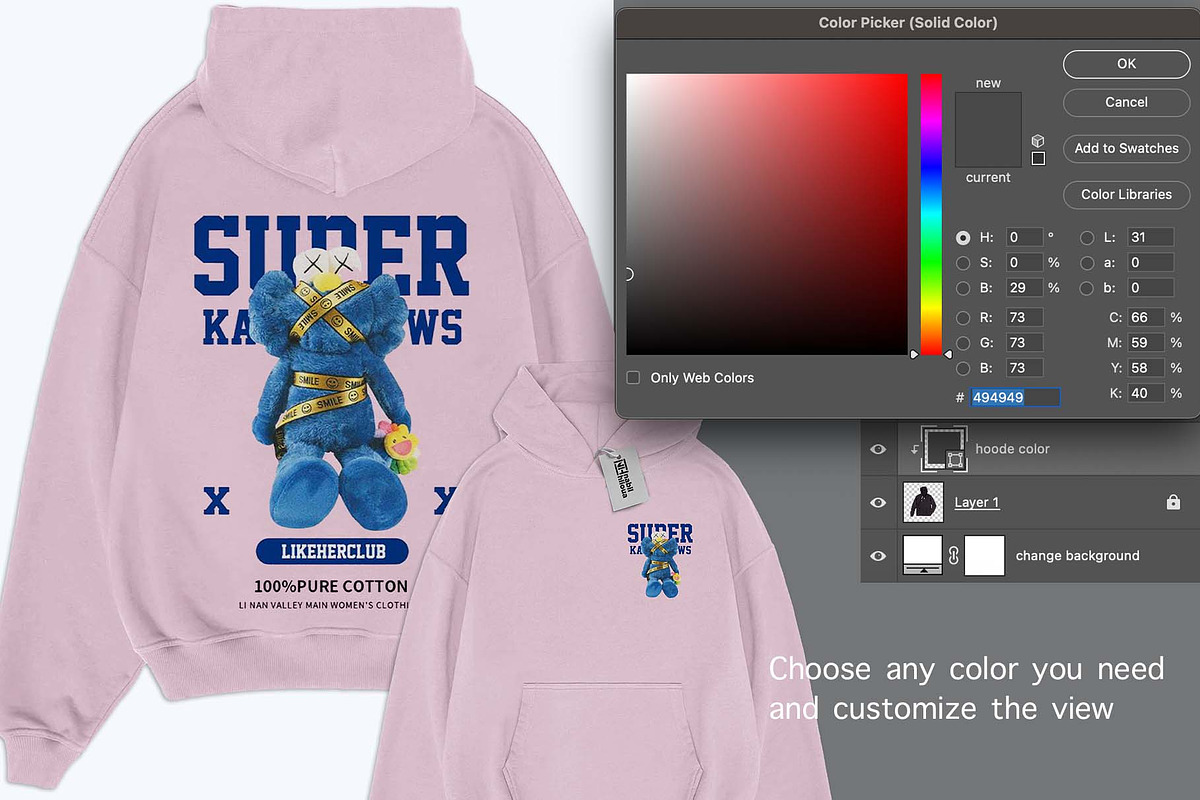This screenshot has height=800, width=1200.
Task: Click OK in the Color Picker
Action: 1126,64
